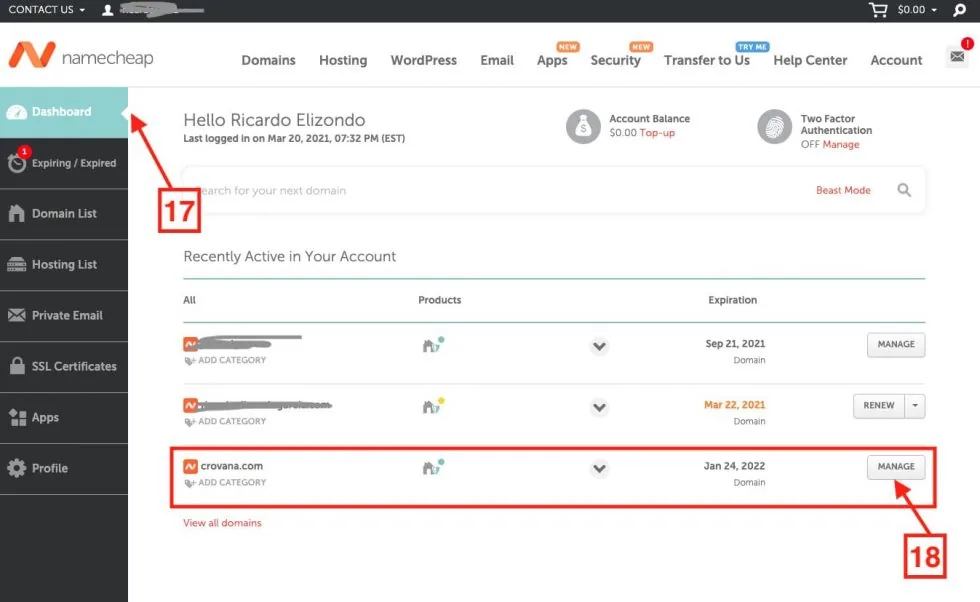
Task: Click the Account Balance money bag icon
Action: 583,126
